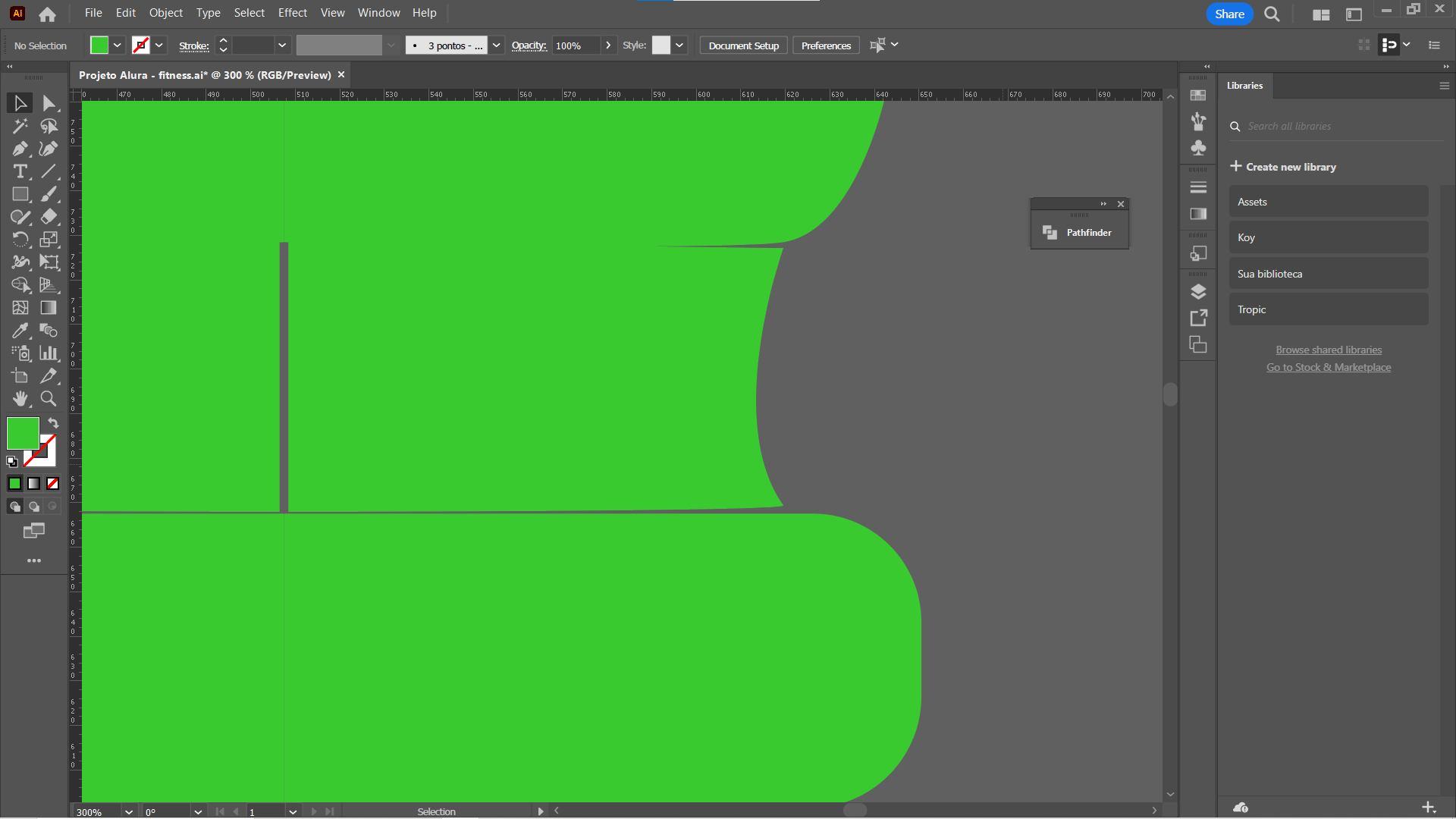Image resolution: width=1456 pixels, height=819 pixels.
Task: Select the Rectangle tool
Action: [x=20, y=194]
